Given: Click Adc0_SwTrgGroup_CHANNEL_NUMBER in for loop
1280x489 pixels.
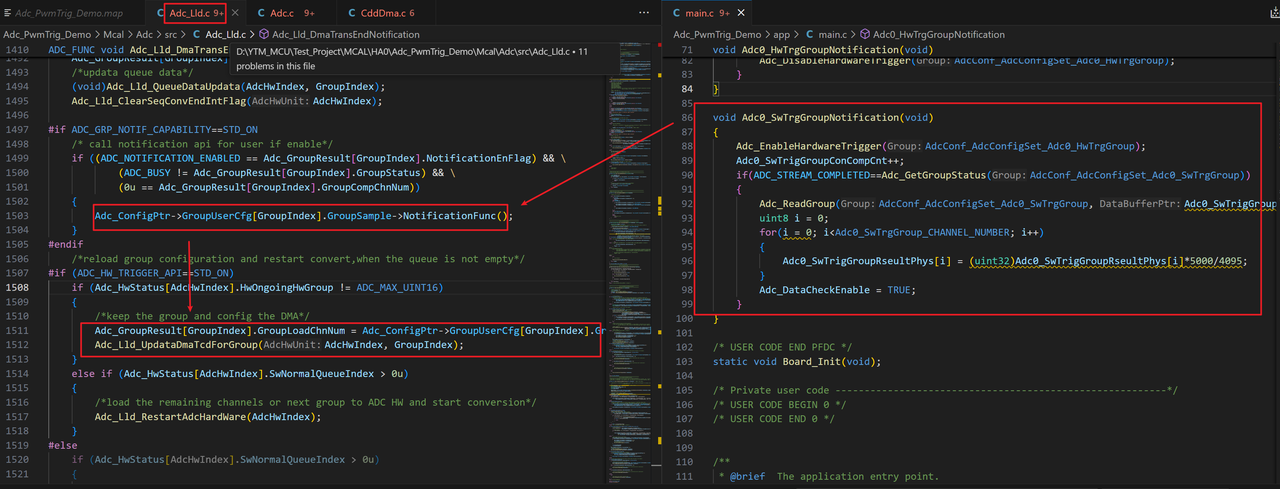Looking at the screenshot, I should click(x=922, y=232).
